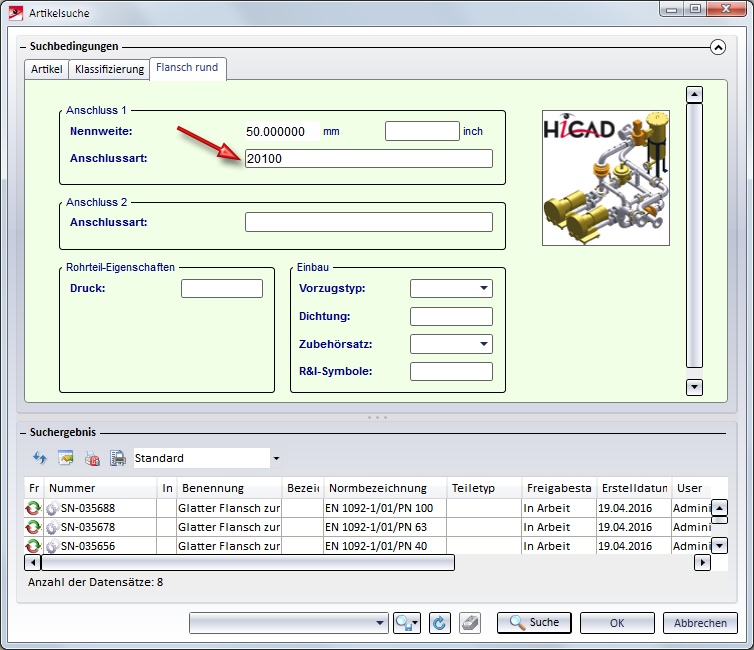Click the refresh icon beside Suche

point(439,623)
